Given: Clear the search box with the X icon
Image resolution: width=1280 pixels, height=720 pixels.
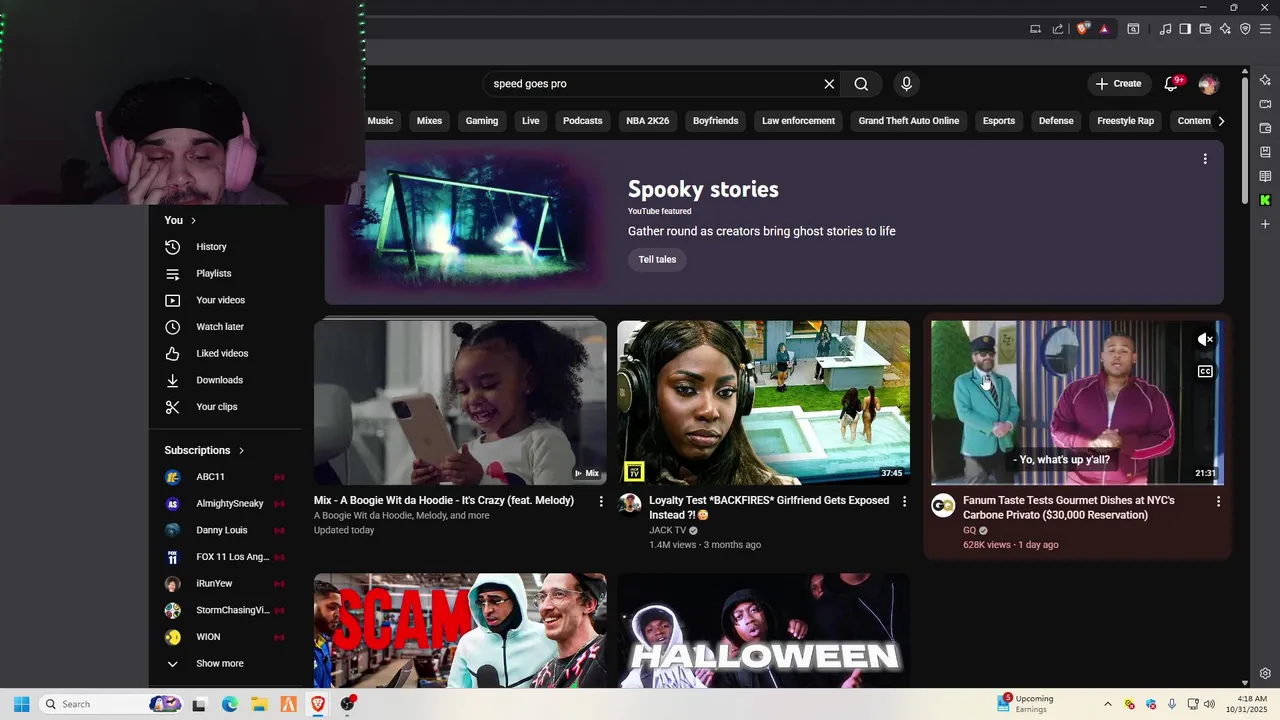Looking at the screenshot, I should tap(829, 84).
